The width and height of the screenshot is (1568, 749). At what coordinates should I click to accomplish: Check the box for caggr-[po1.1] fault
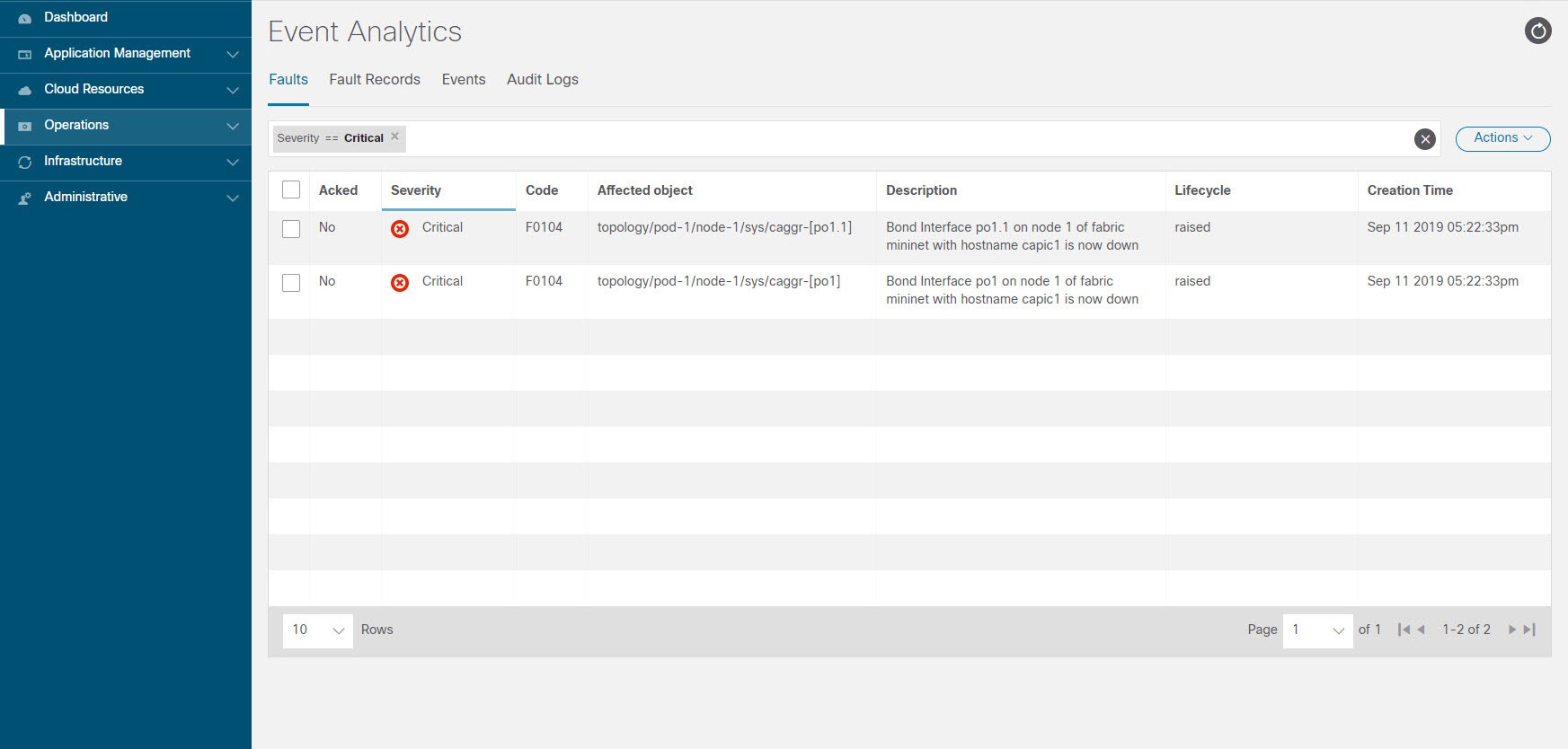(x=291, y=229)
